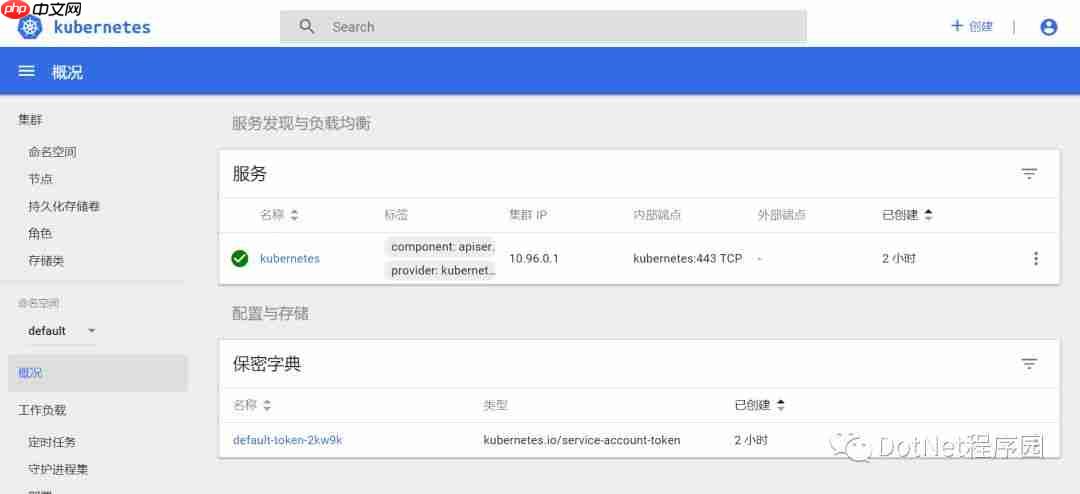Click the cluster IP 10.96.0.1
Image resolution: width=1080 pixels, height=494 pixels.
534,259
